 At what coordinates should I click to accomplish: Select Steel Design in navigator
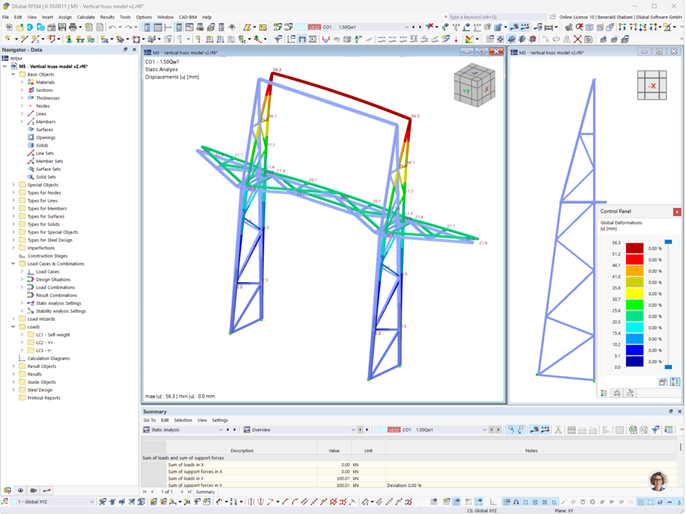(40, 390)
